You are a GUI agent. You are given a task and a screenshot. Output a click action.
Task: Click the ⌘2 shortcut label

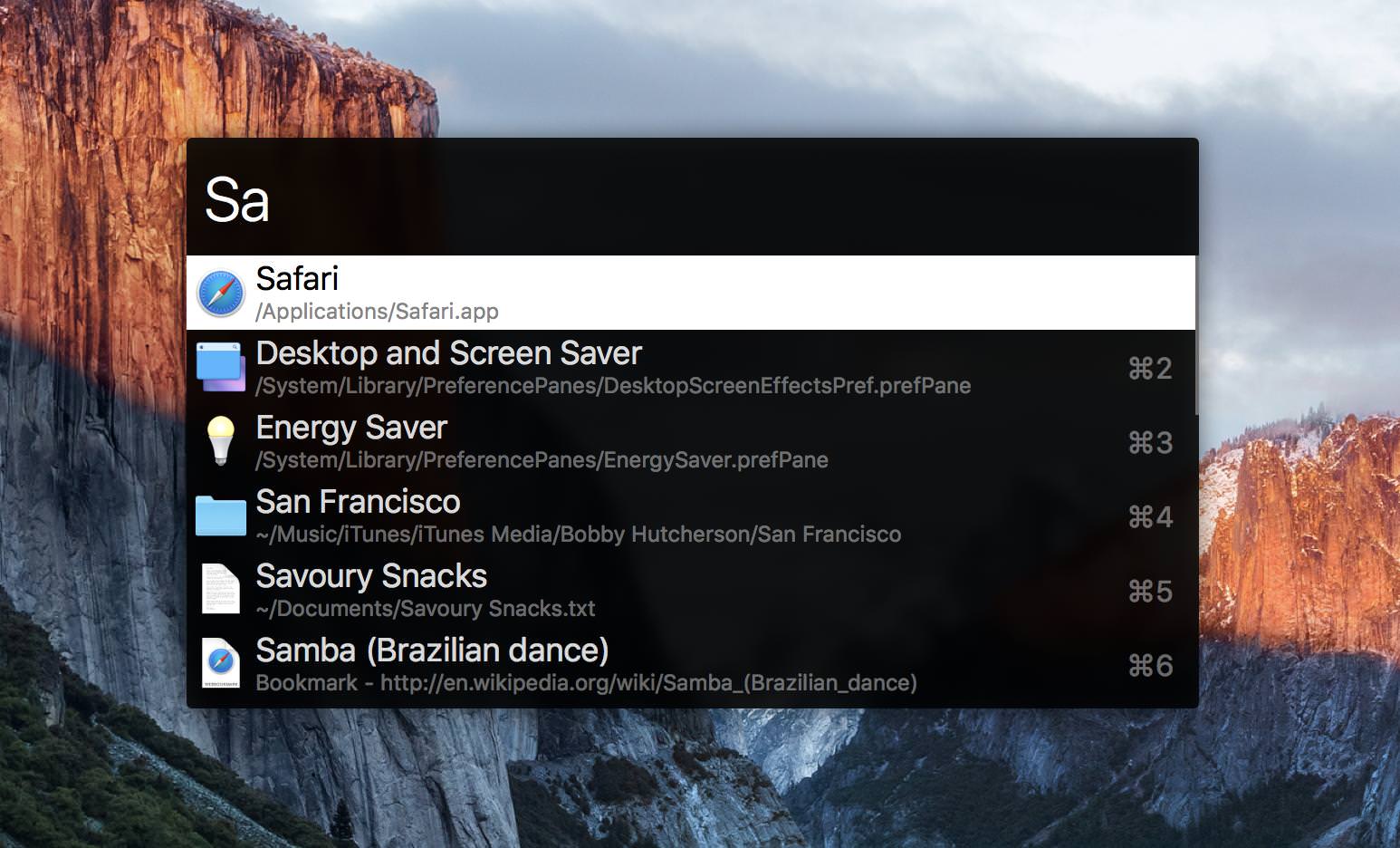(x=1150, y=369)
